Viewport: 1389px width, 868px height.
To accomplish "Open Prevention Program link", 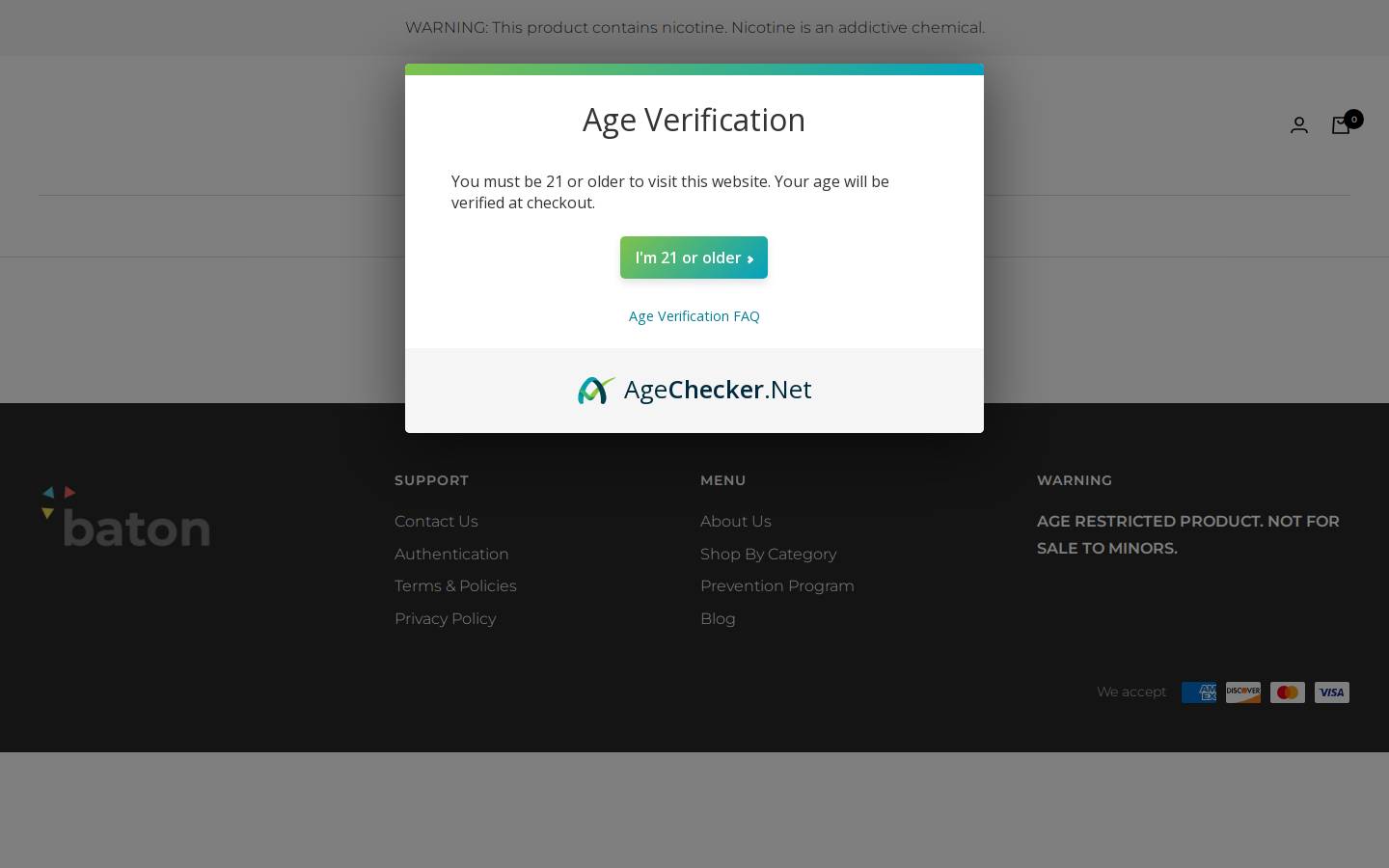I will click(777, 585).
